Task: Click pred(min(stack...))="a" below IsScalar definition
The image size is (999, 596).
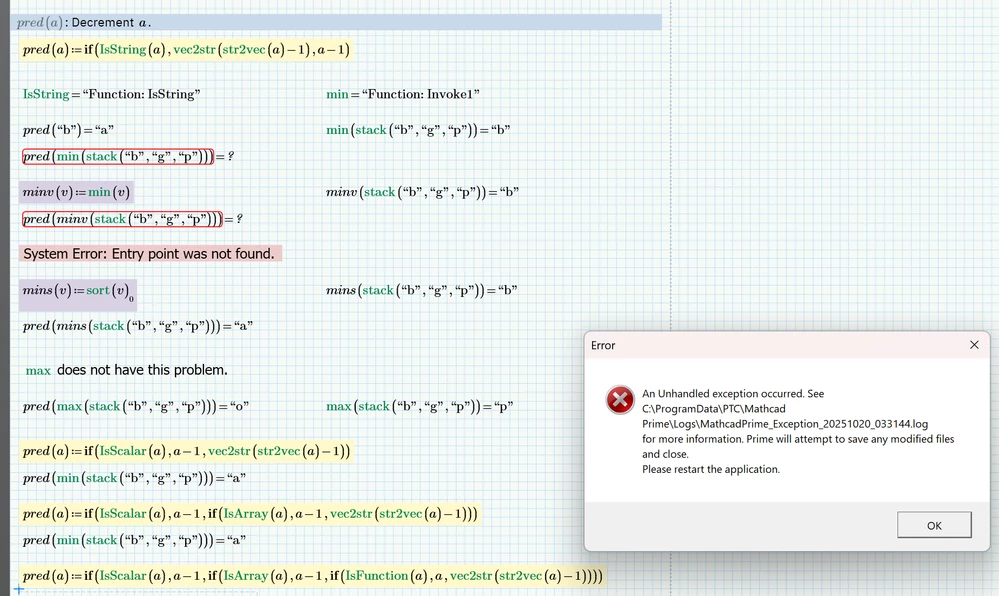Action: click(134, 478)
